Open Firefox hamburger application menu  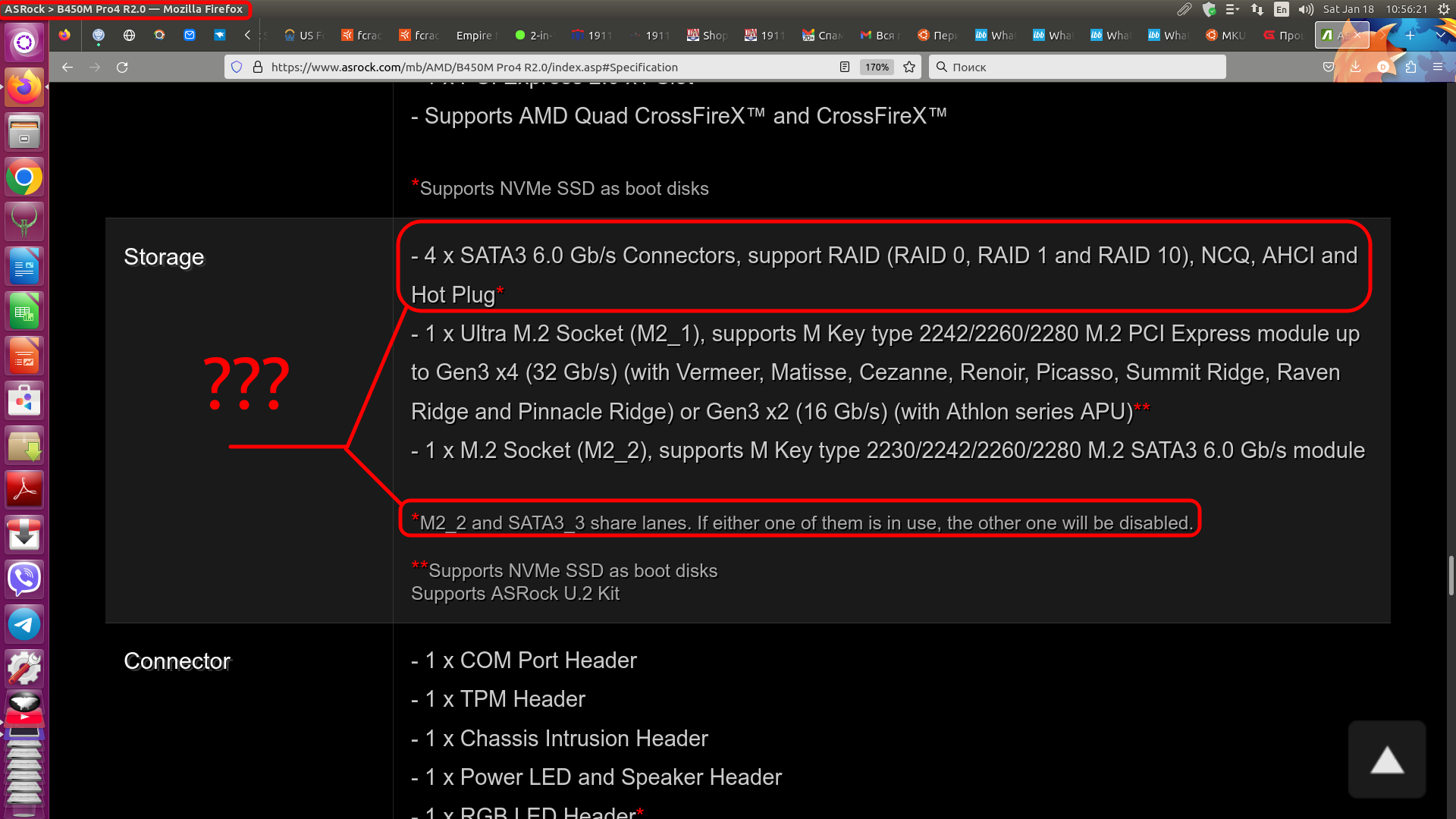[x=1438, y=67]
